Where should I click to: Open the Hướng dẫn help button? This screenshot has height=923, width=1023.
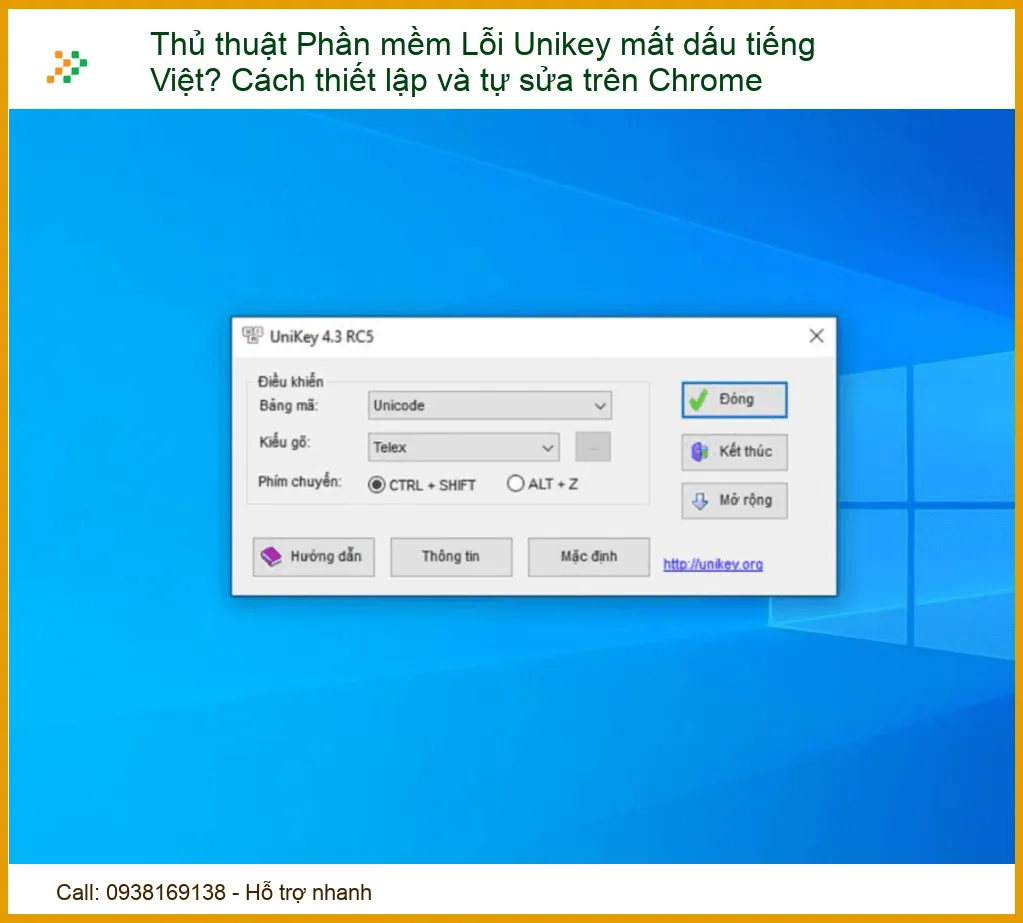tap(314, 556)
